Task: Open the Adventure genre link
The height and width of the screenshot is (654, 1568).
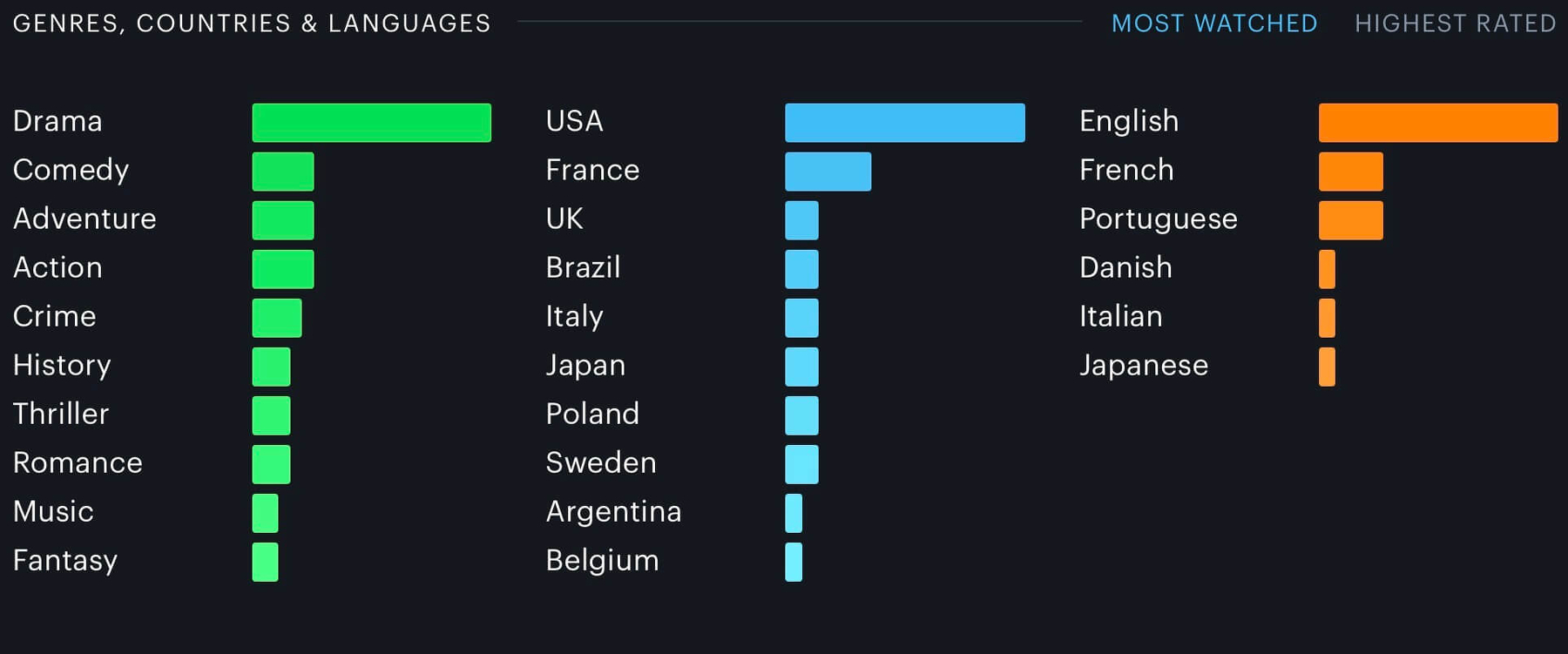Action: tap(84, 219)
